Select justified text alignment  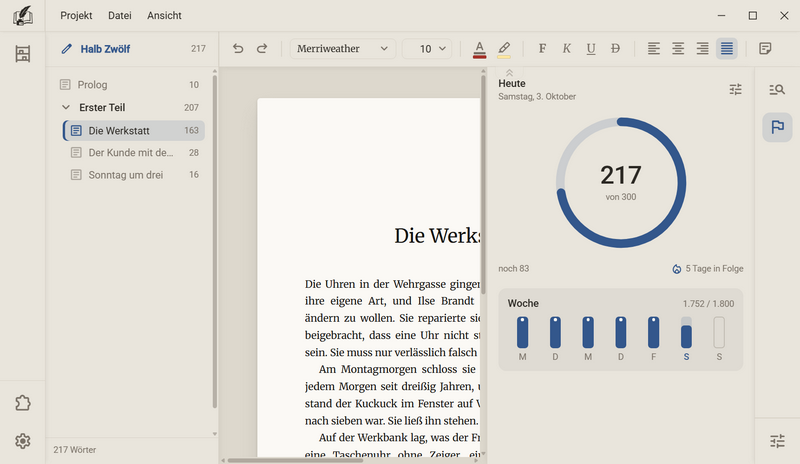tap(727, 48)
